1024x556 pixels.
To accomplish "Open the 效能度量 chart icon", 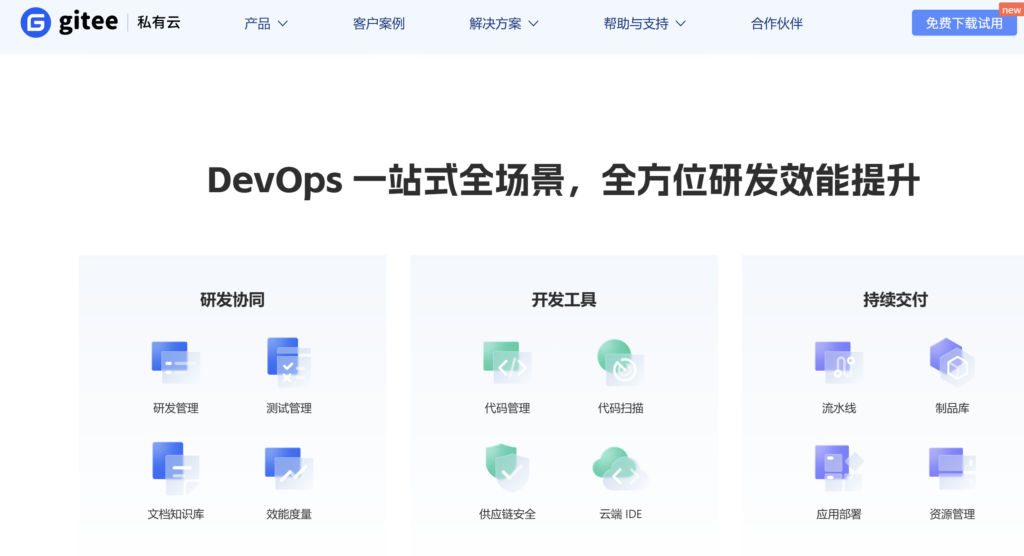I will (x=289, y=468).
